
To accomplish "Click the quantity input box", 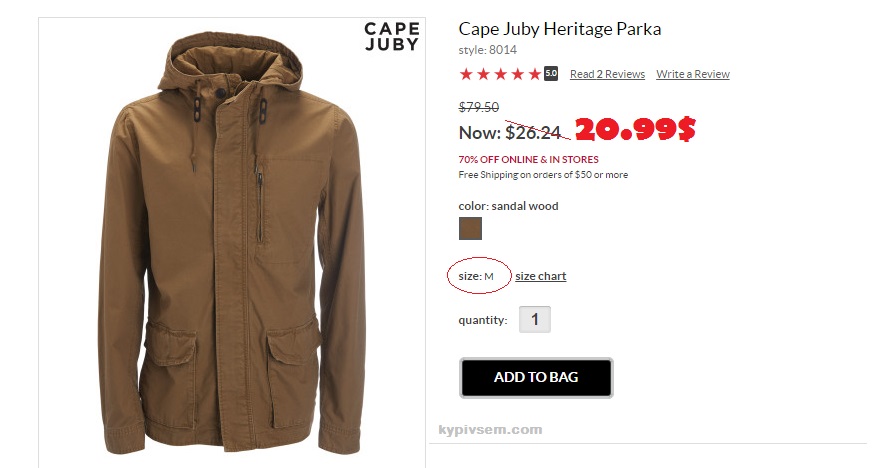I will [x=535, y=319].
